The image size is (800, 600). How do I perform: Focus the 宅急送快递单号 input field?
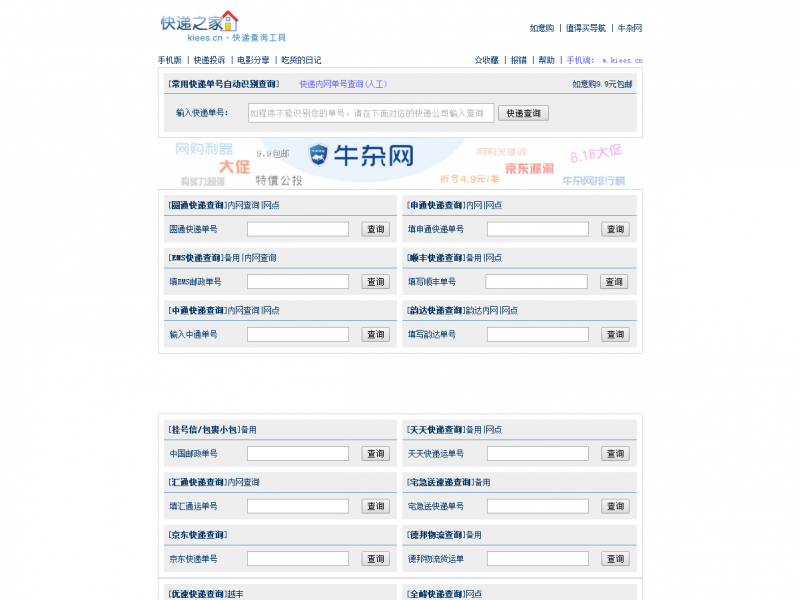click(538, 506)
